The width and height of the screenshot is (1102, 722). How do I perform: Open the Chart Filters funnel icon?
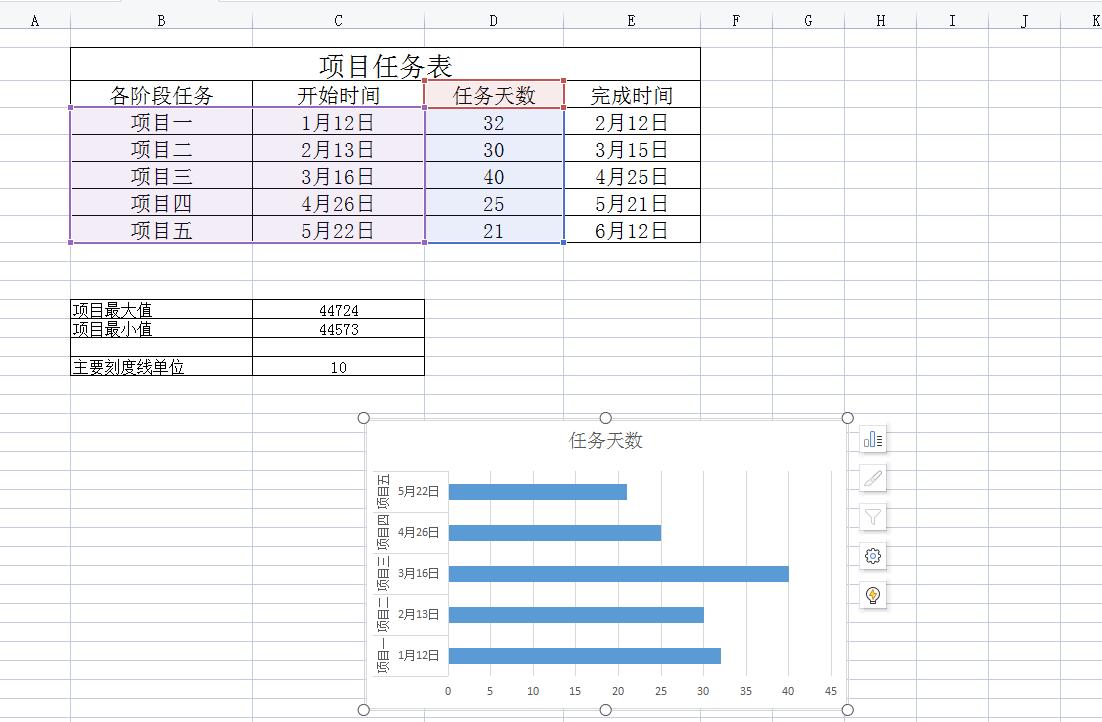(871, 517)
